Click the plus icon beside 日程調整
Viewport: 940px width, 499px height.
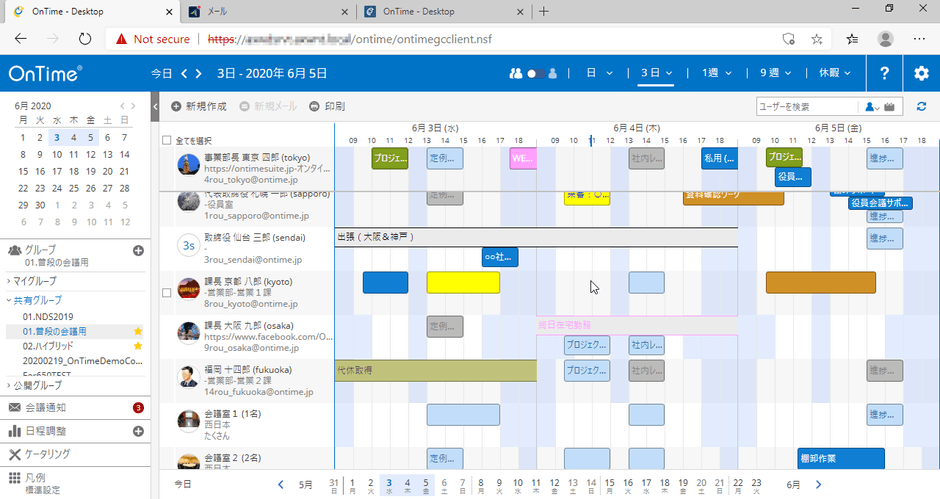[x=138, y=431]
